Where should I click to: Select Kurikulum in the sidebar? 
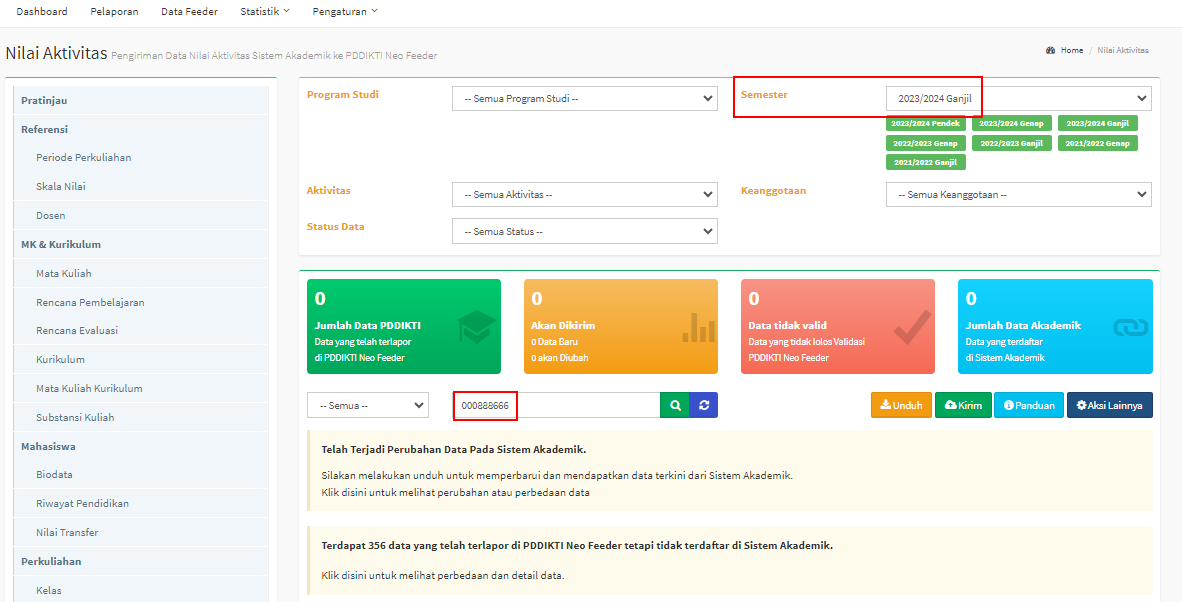click(x=141, y=359)
